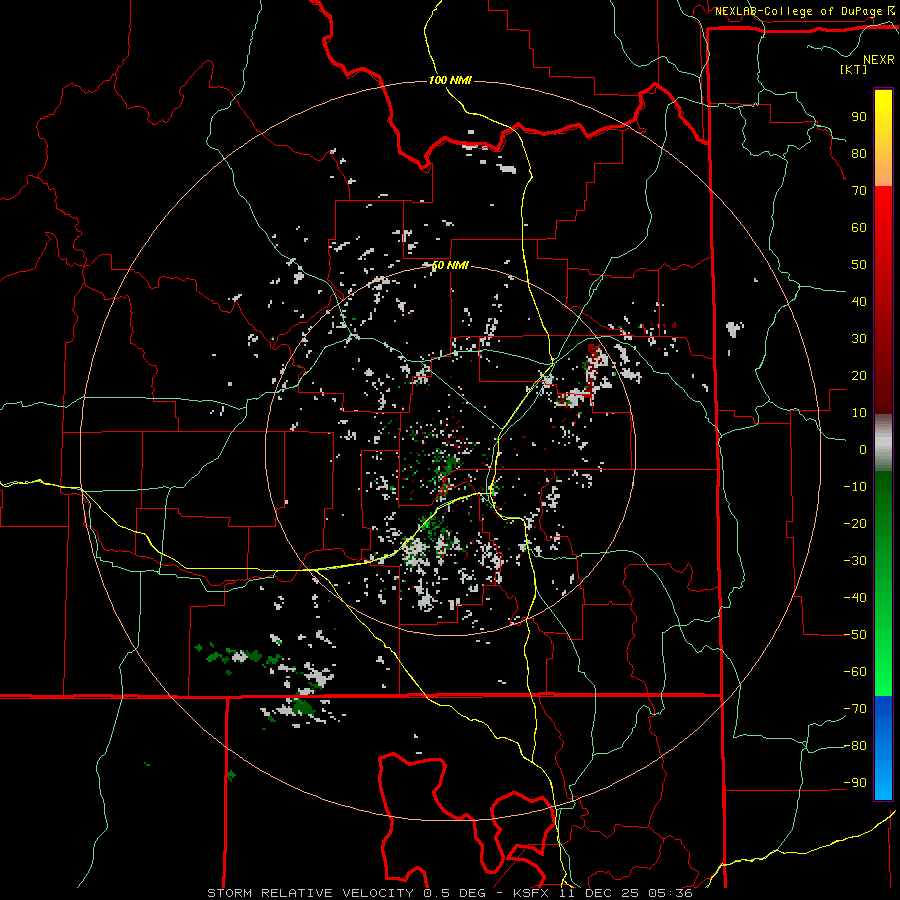Click the NEXR label above color scale

878,60
